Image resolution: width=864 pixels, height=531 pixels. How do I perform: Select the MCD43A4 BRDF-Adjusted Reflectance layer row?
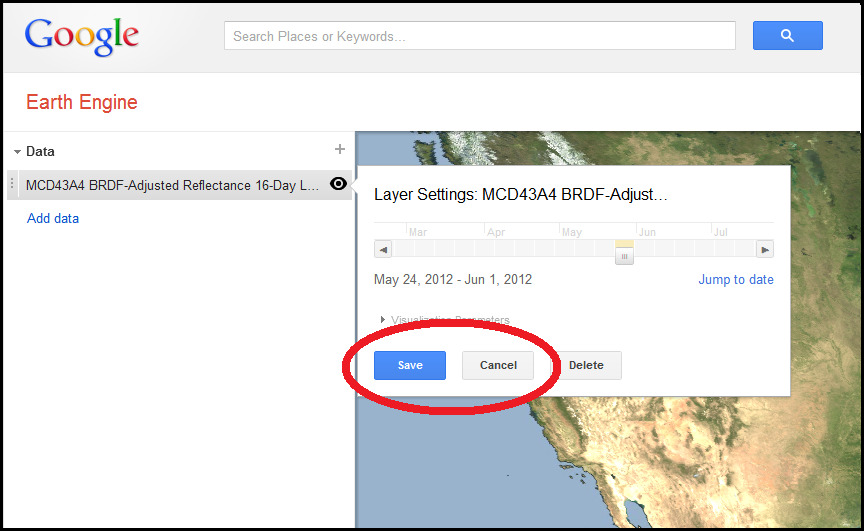179,185
